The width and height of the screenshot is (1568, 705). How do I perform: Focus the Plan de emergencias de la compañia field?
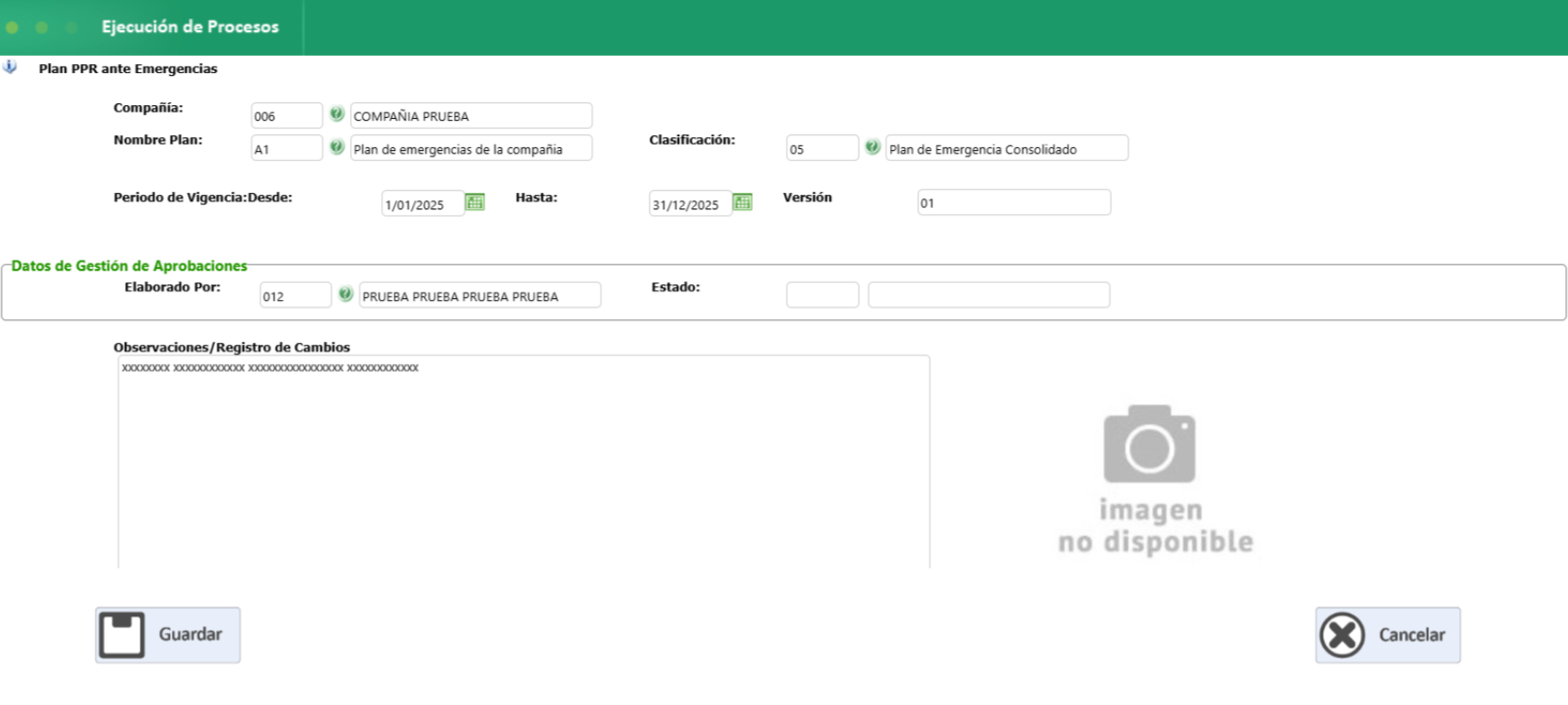click(x=471, y=148)
